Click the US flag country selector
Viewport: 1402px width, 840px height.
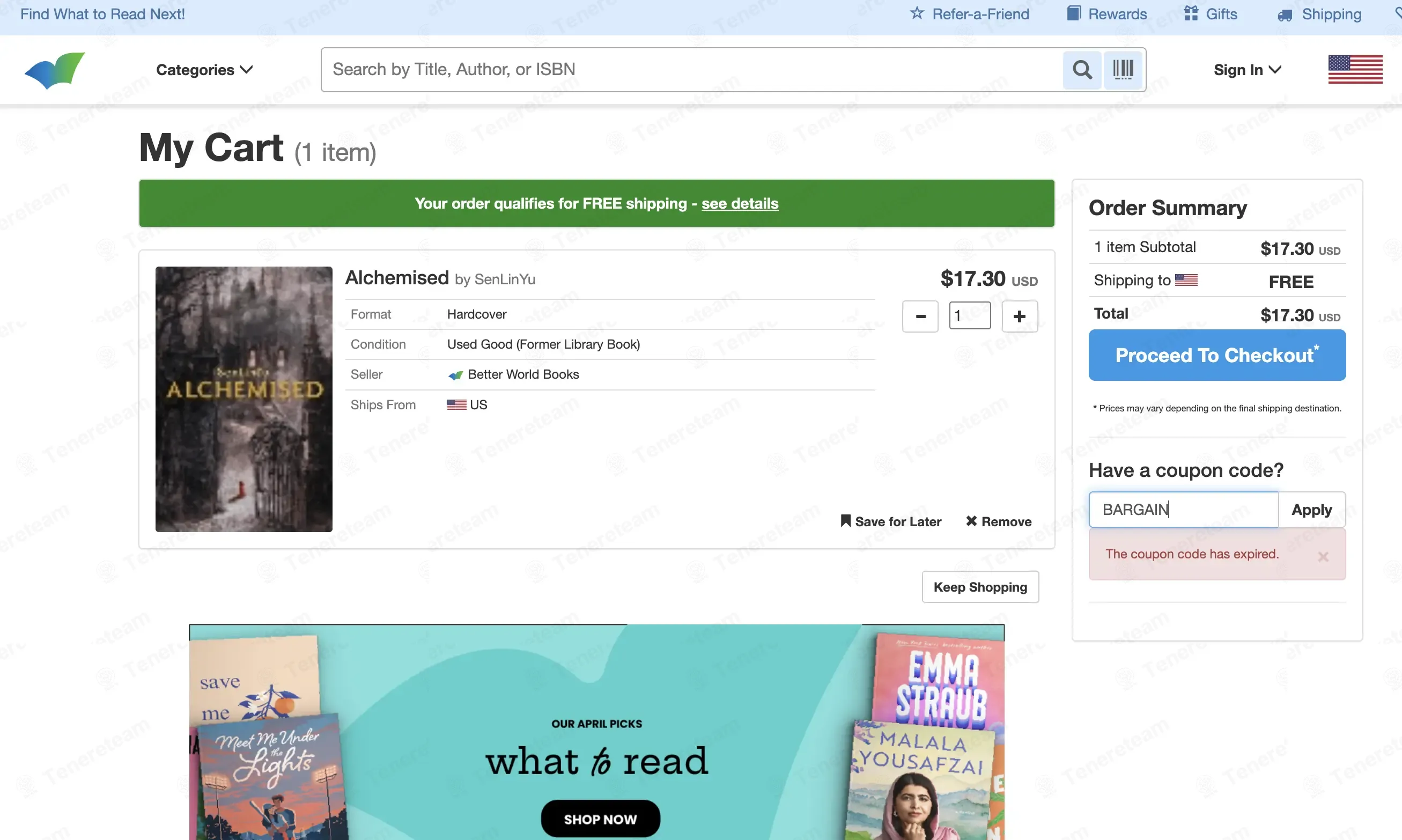(1355, 70)
